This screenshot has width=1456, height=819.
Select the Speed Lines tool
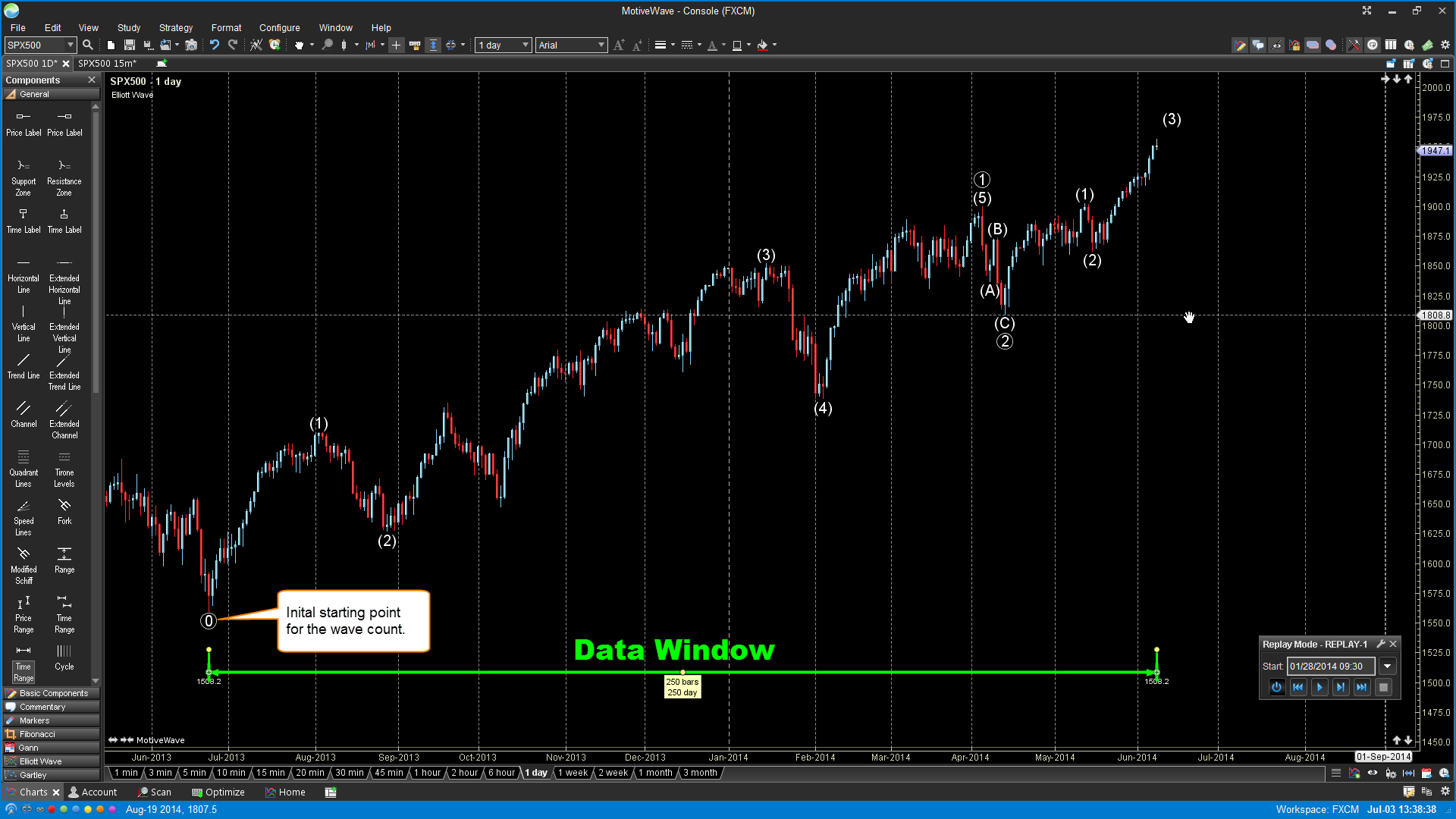(x=24, y=516)
